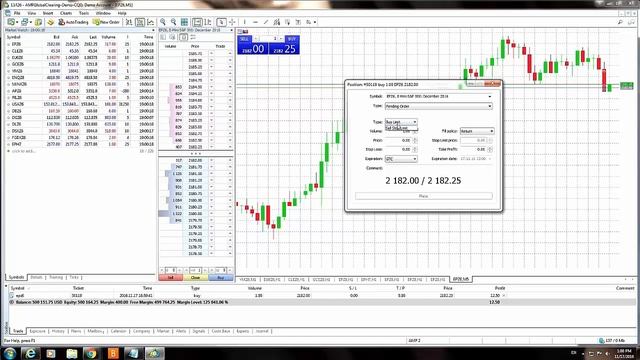Switch to the Alerts tab in Toolbox
Screen dimensions: 640x360
181,331
